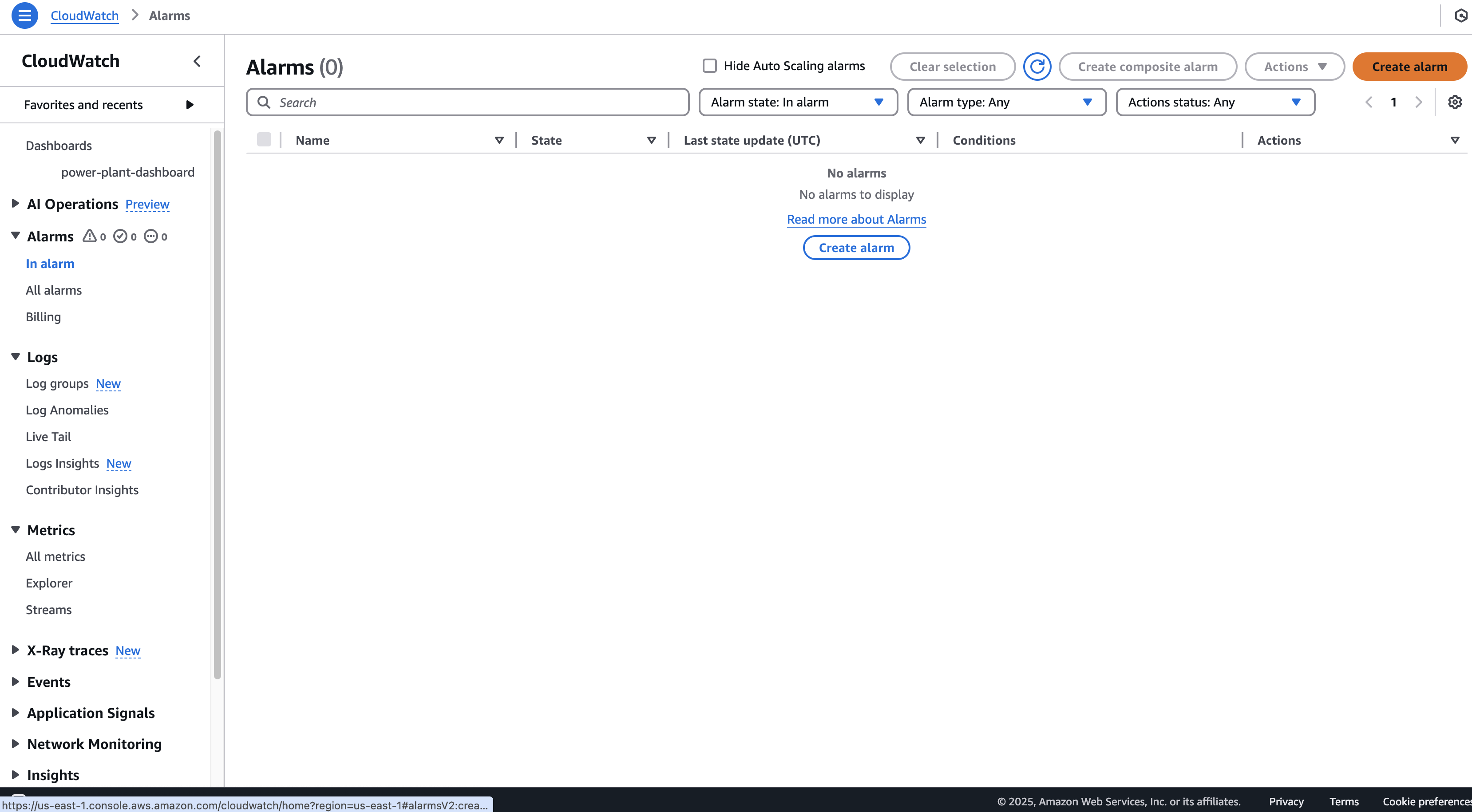
Task: Click the orange Create alarm button
Action: 1410,67
